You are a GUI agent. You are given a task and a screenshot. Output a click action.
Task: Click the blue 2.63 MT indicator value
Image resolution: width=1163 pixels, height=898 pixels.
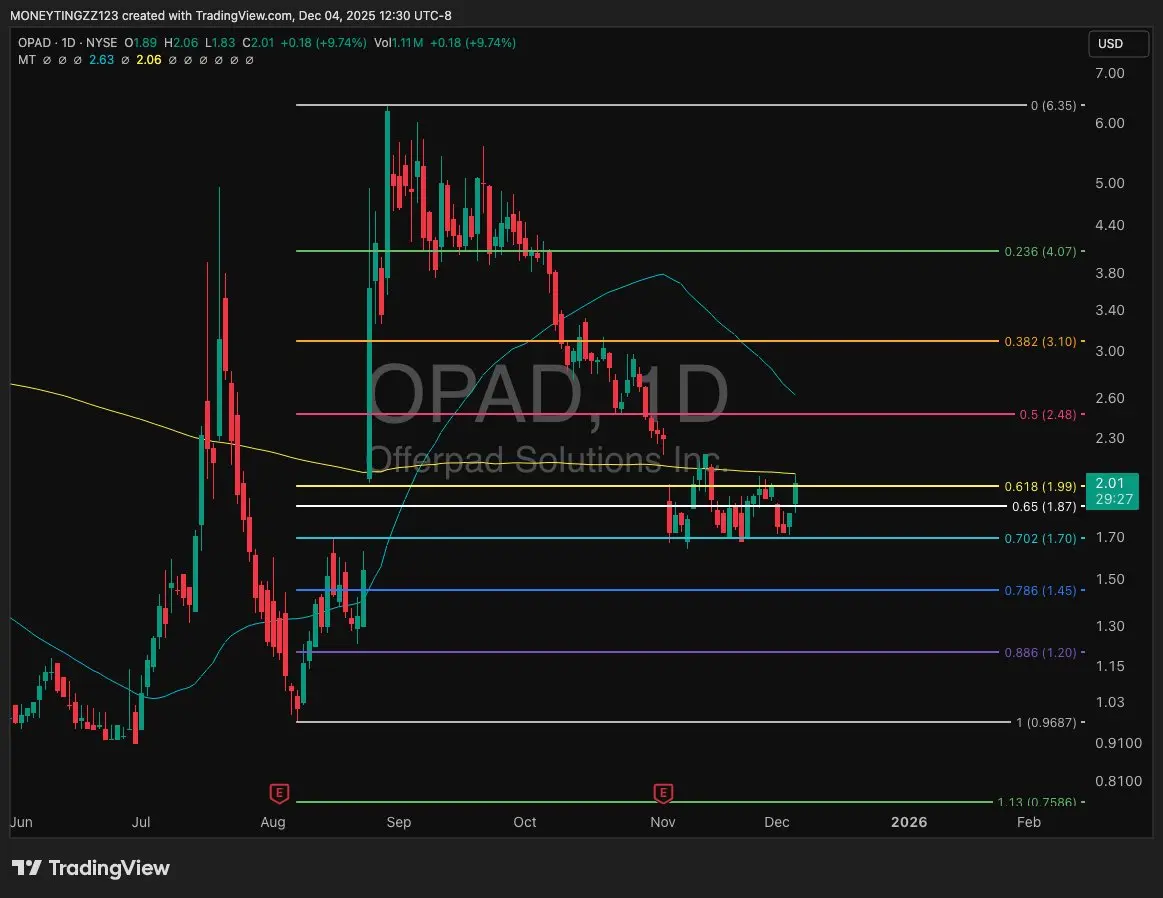[102, 60]
